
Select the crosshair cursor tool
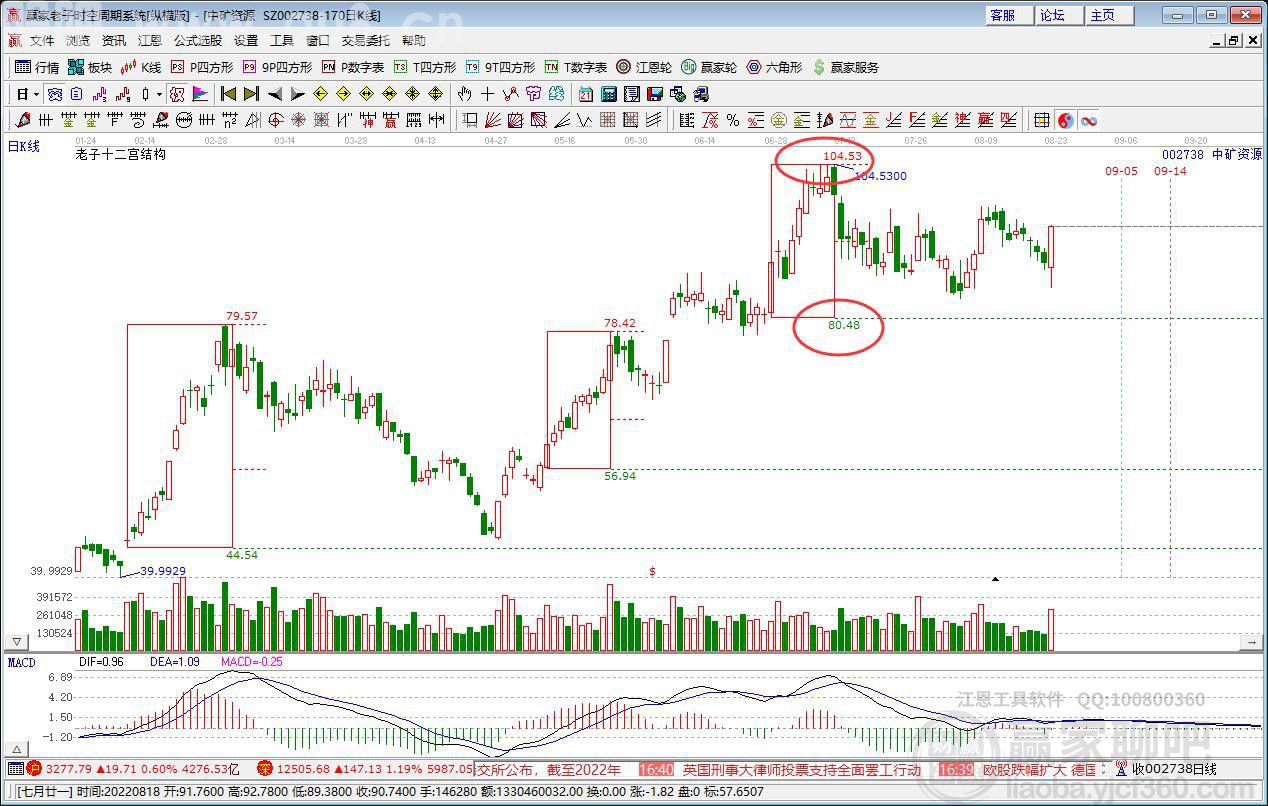487,94
